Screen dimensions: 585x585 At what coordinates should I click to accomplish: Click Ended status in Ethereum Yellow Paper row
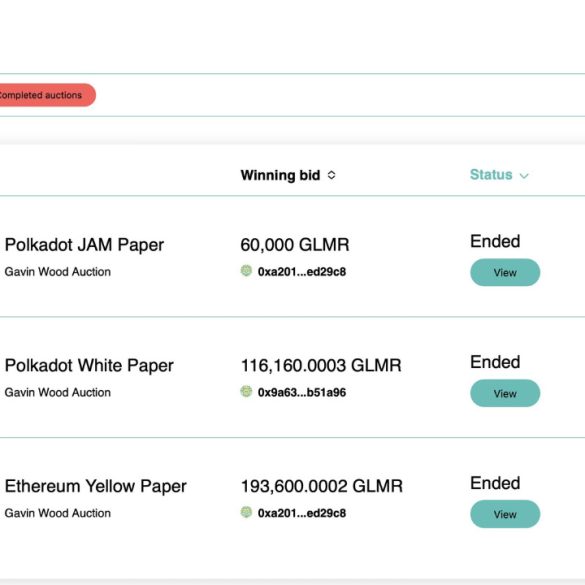pos(495,483)
